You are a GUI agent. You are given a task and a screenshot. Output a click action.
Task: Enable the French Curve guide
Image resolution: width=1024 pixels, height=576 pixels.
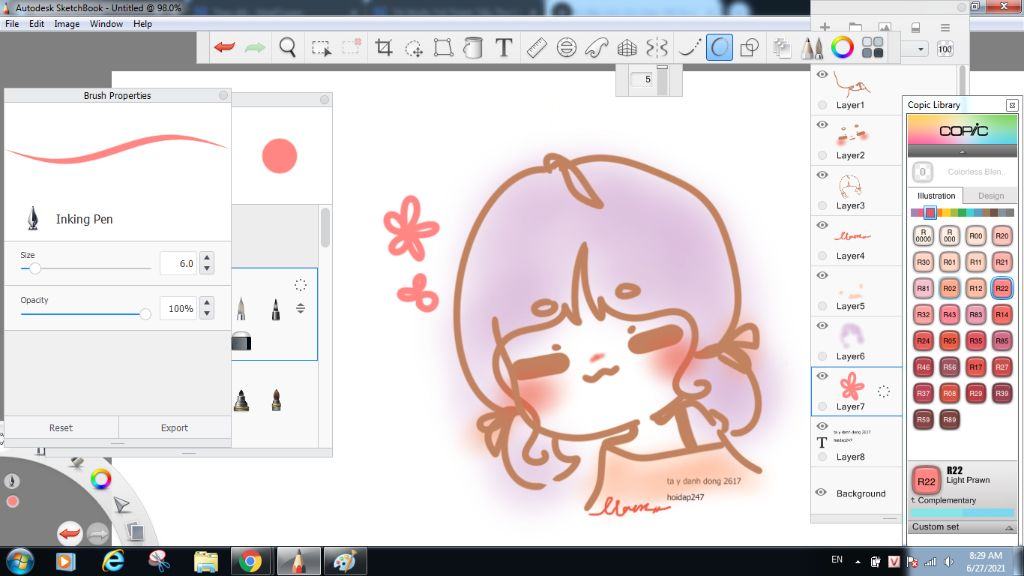[x=596, y=47]
